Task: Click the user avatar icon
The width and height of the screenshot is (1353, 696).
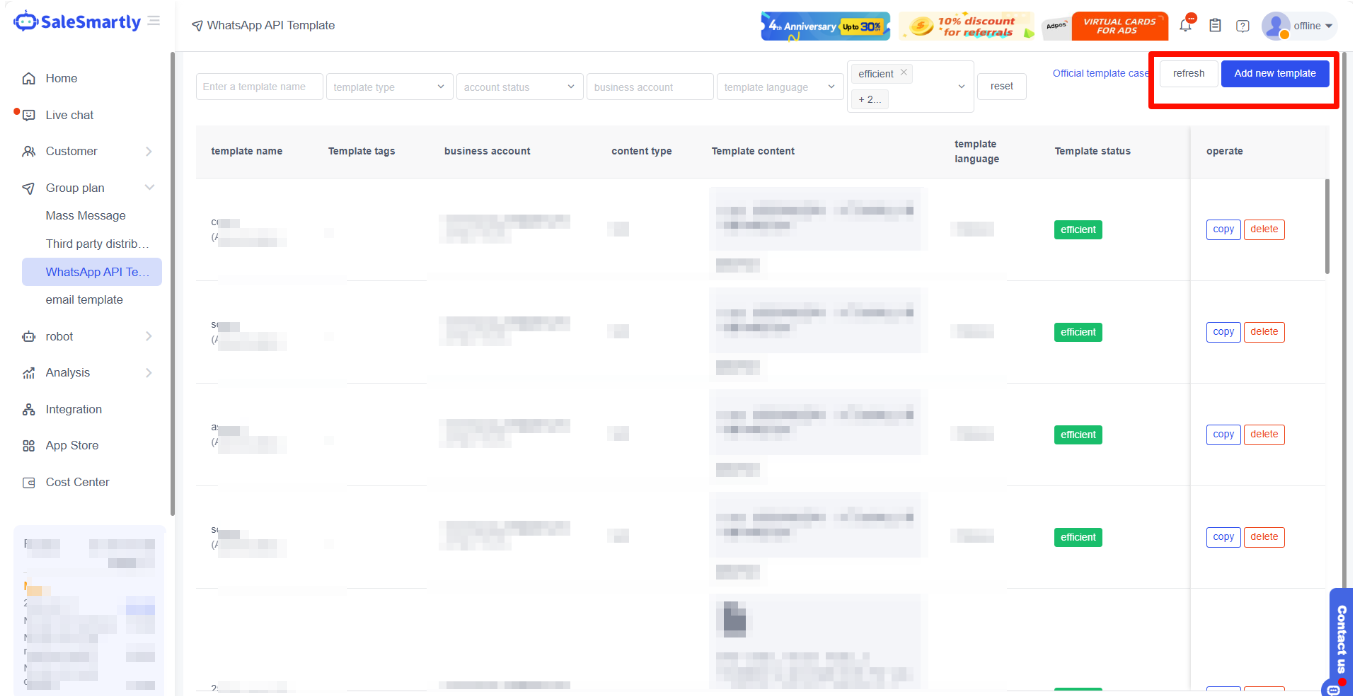Action: click(x=1275, y=26)
